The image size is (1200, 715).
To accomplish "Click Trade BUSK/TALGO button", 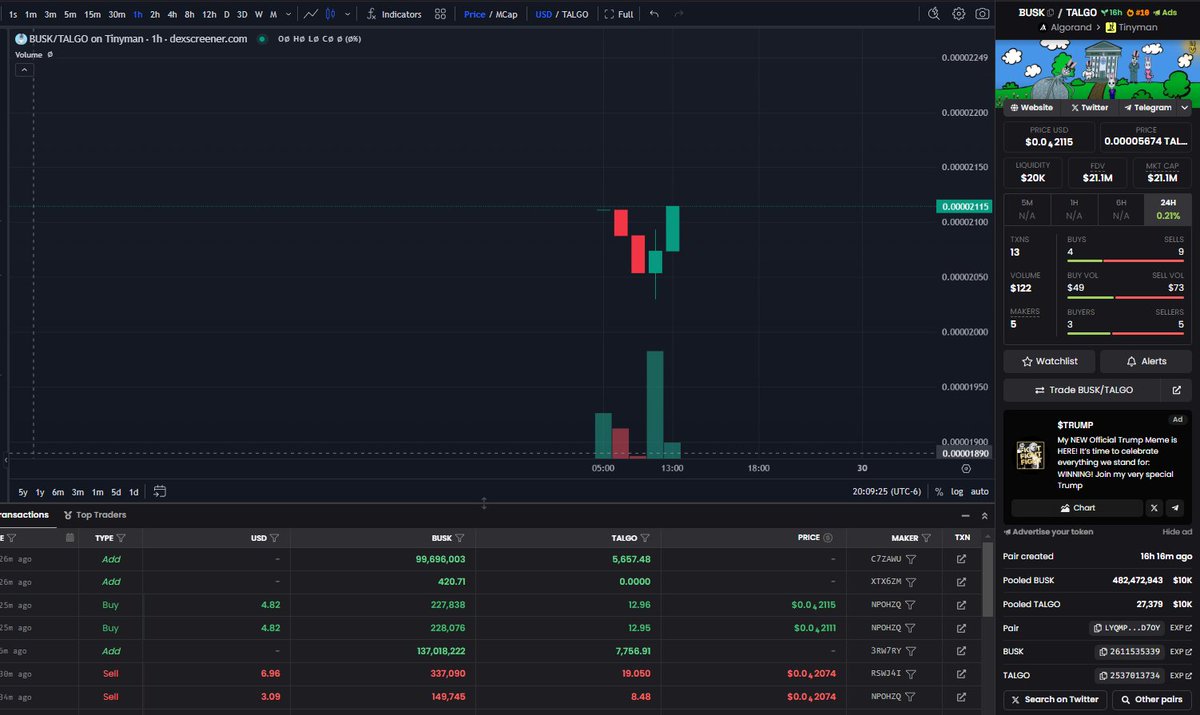I will click(1083, 390).
